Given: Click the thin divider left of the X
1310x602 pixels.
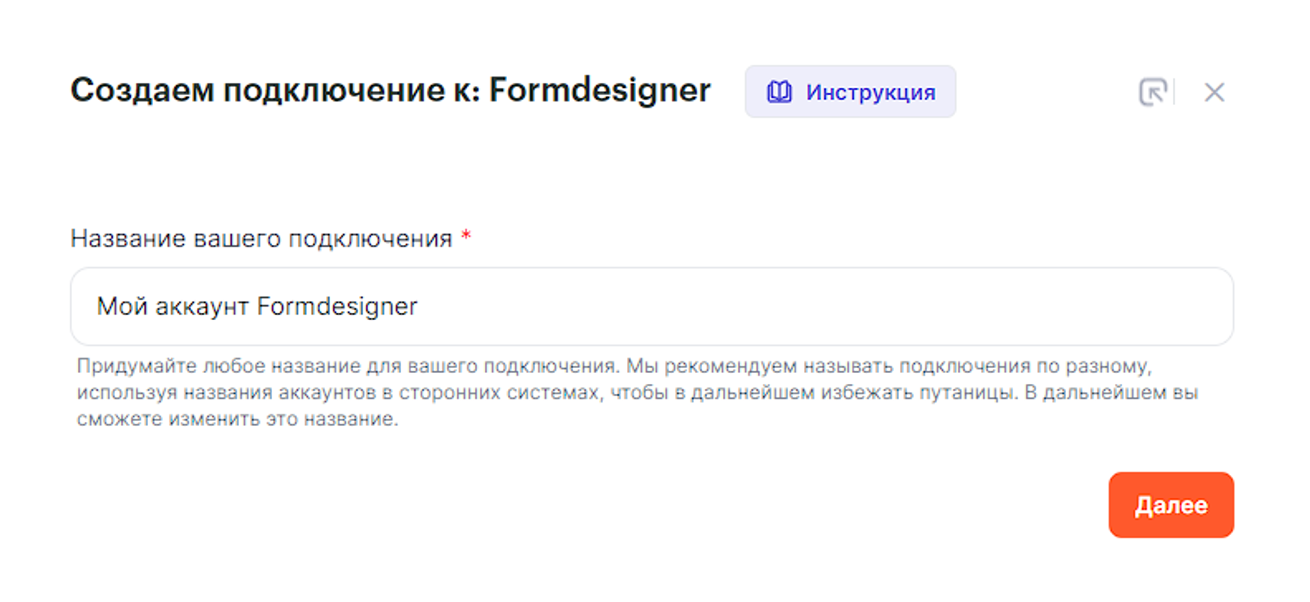Looking at the screenshot, I should pos(1174,92).
